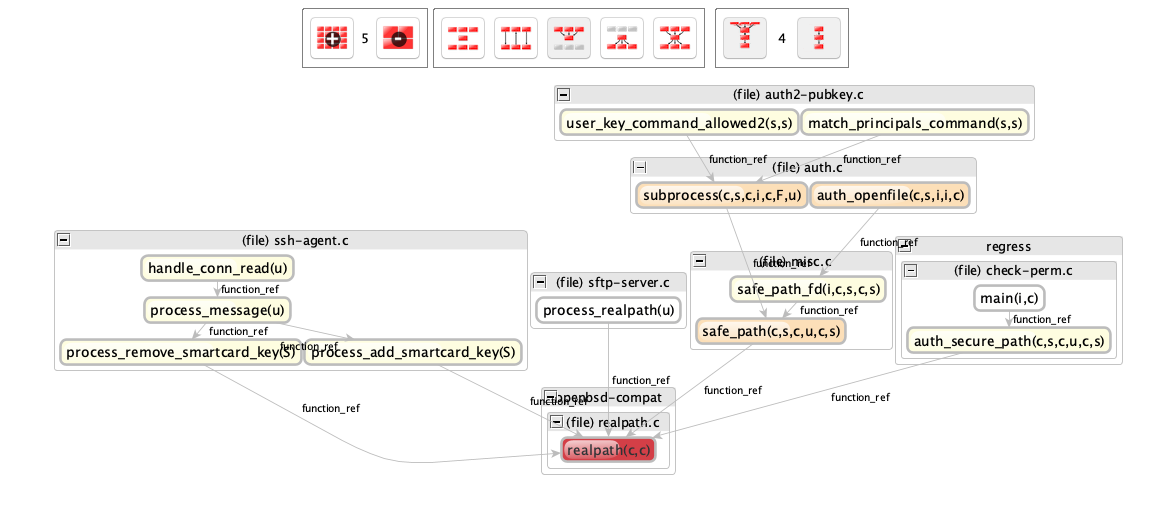
Task: Collapse the auth2-pubkey.c file group
Action: [x=564, y=94]
